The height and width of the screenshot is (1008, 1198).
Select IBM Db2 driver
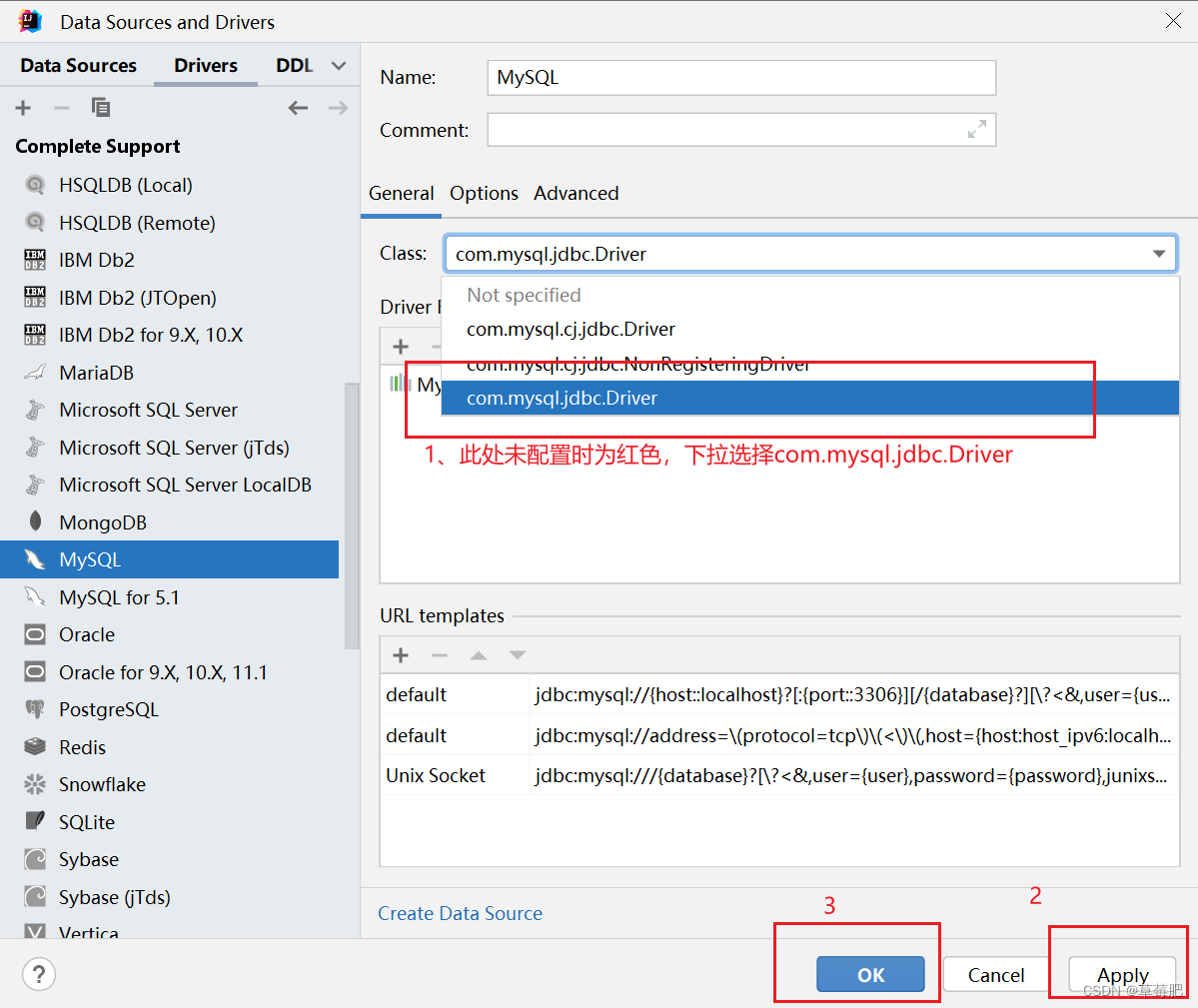tap(170, 260)
